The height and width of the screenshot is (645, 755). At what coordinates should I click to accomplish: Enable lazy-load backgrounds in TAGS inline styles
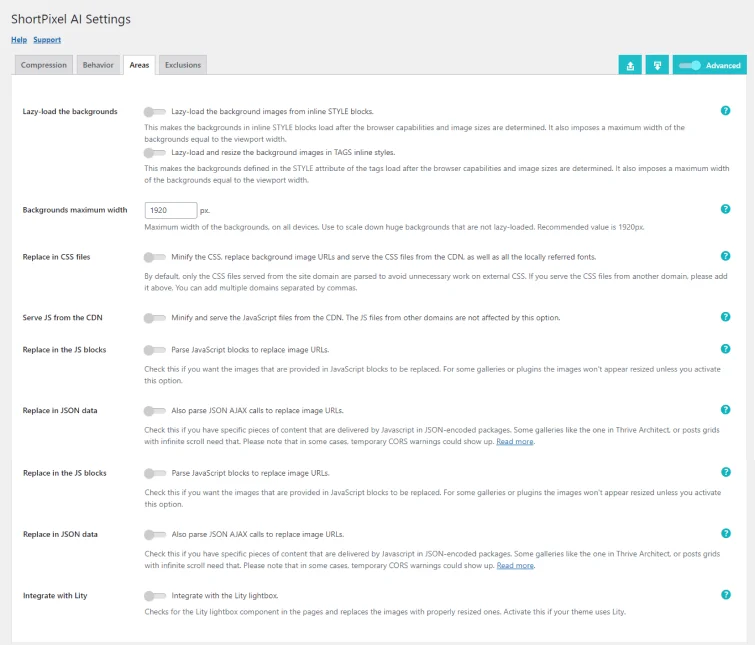click(155, 153)
